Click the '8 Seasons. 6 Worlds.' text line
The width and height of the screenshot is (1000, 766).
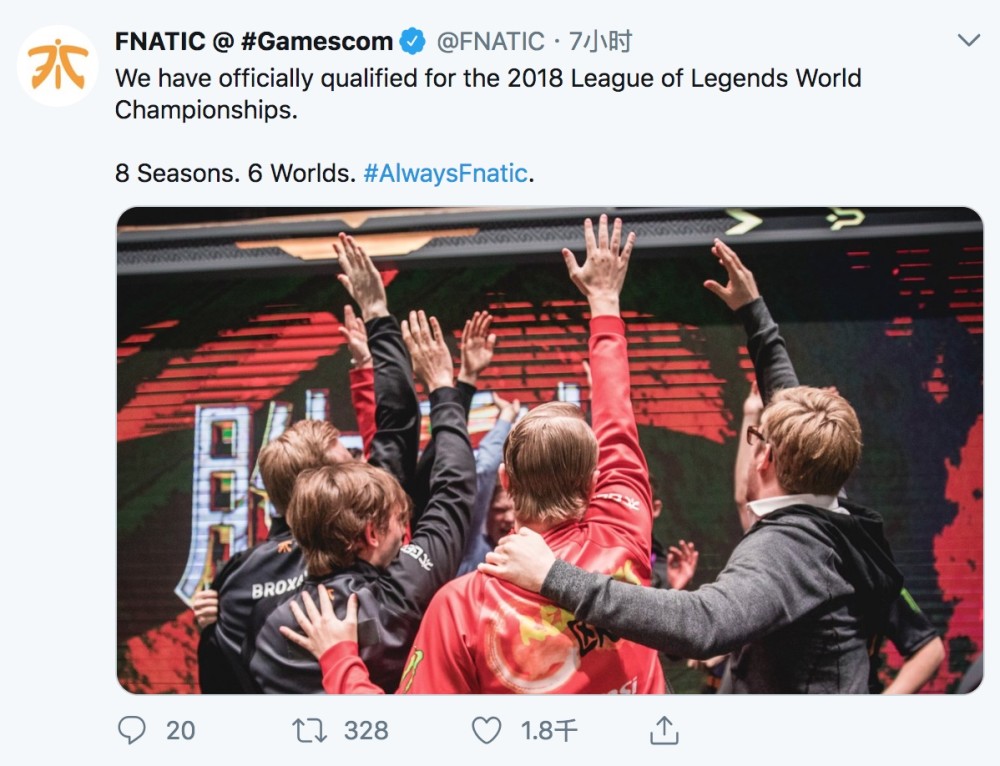click(x=235, y=173)
